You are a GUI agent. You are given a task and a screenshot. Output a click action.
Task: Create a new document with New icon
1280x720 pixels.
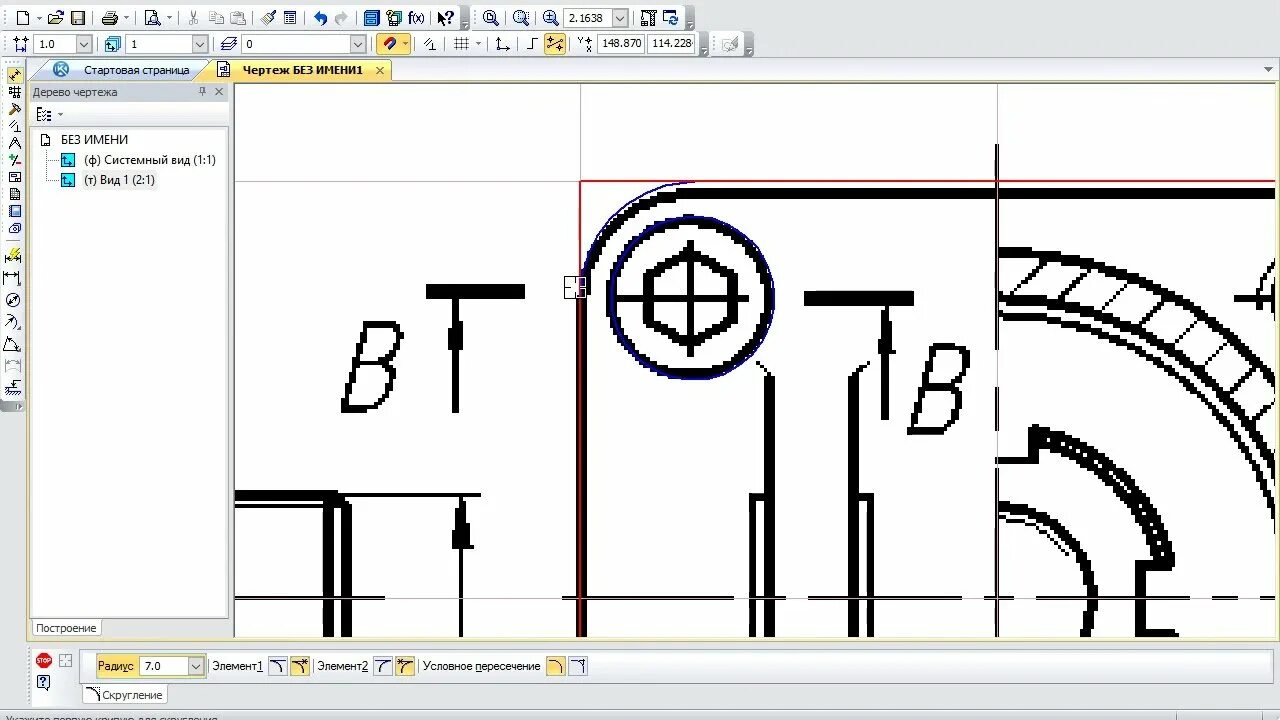[x=22, y=18]
